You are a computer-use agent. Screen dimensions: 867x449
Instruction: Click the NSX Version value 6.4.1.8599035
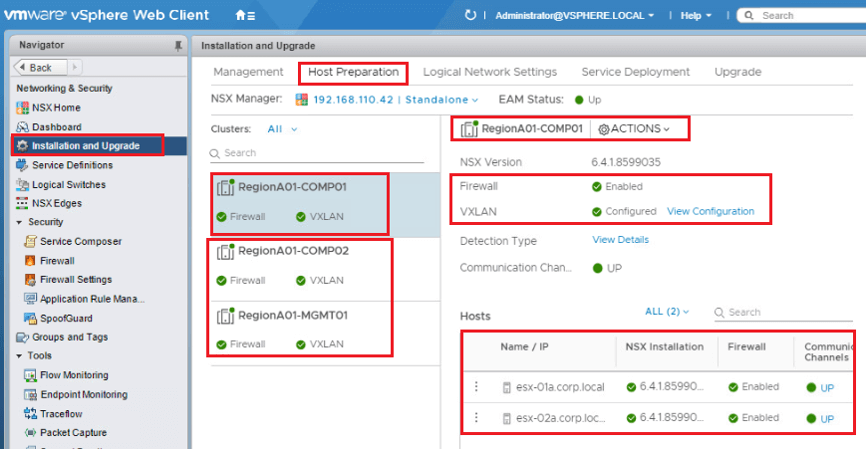click(626, 162)
